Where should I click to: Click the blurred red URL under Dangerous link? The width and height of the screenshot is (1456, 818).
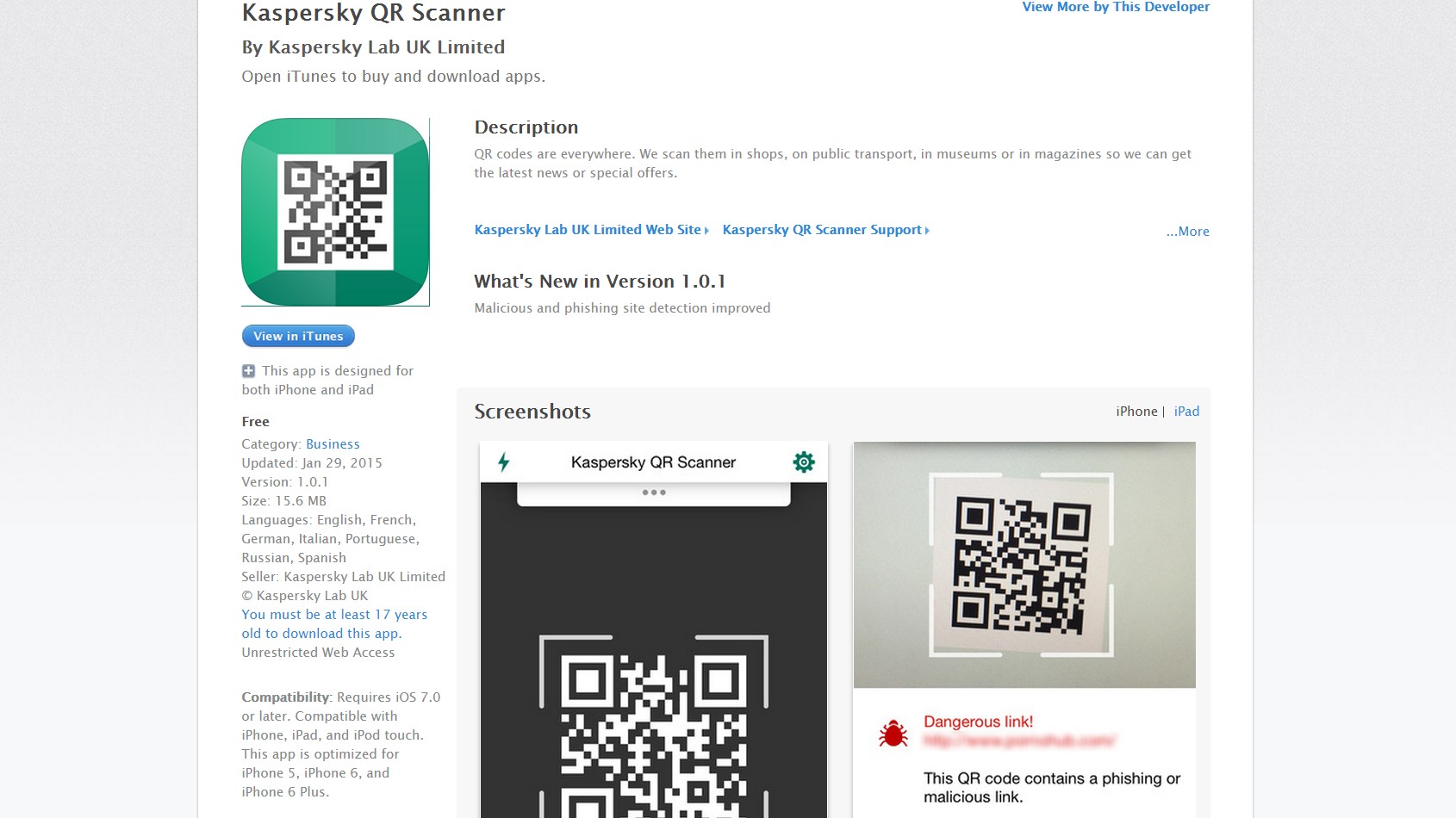[x=1019, y=741]
